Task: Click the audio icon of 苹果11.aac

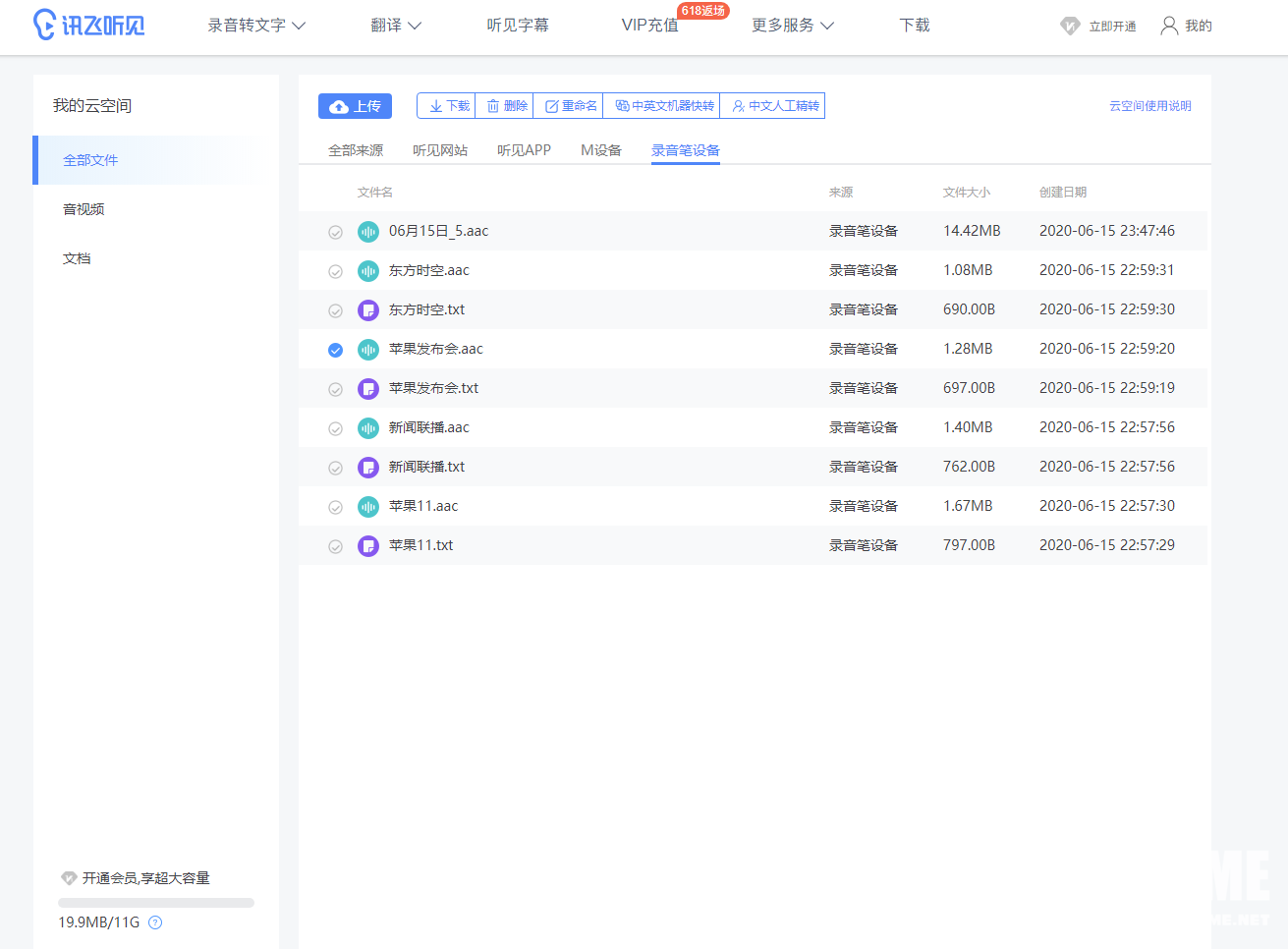Action: (x=368, y=507)
